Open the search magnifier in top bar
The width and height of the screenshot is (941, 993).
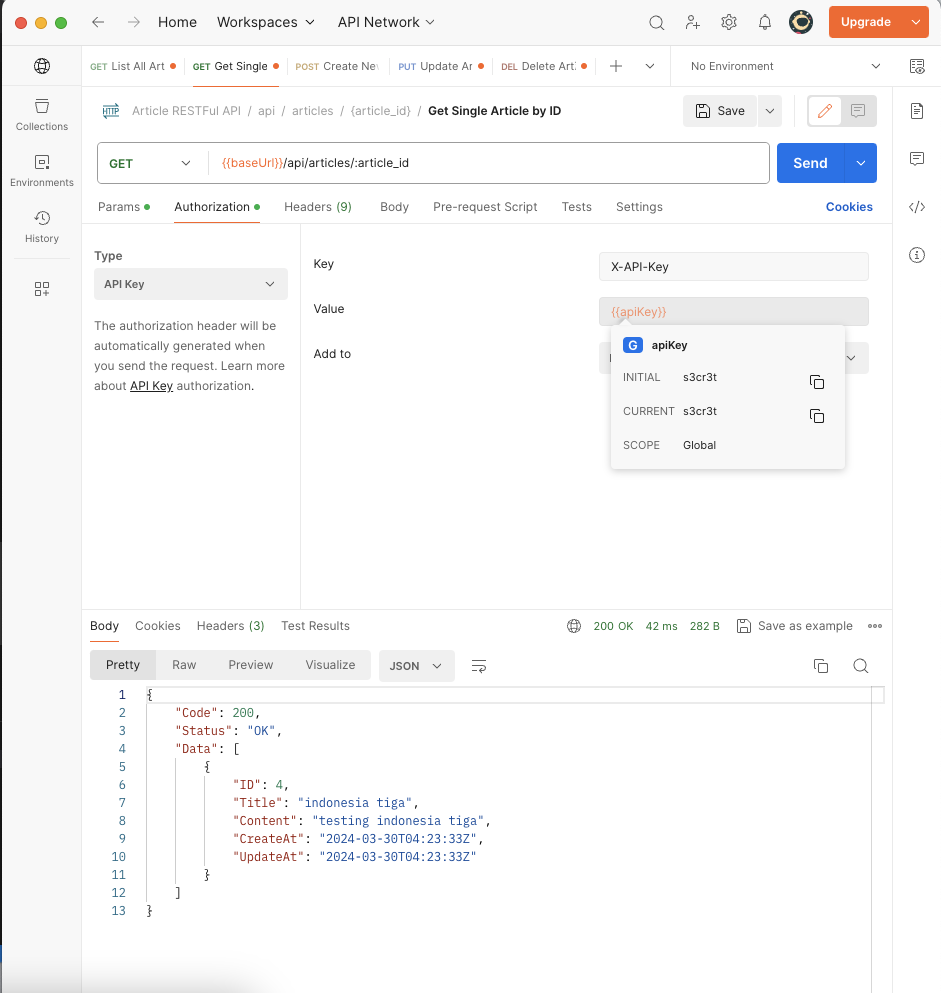657,23
